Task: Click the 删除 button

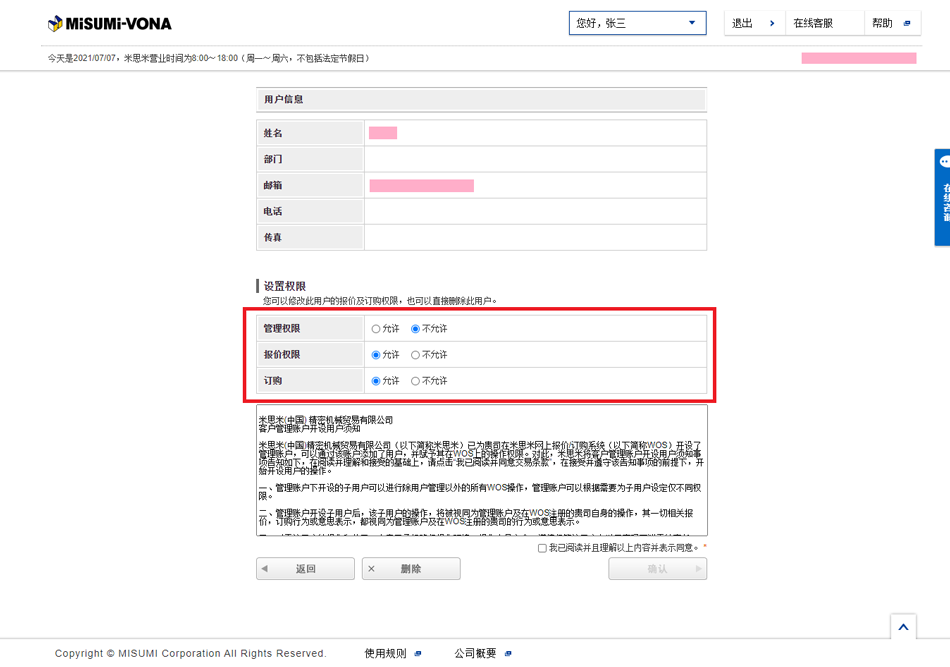Action: coord(410,569)
